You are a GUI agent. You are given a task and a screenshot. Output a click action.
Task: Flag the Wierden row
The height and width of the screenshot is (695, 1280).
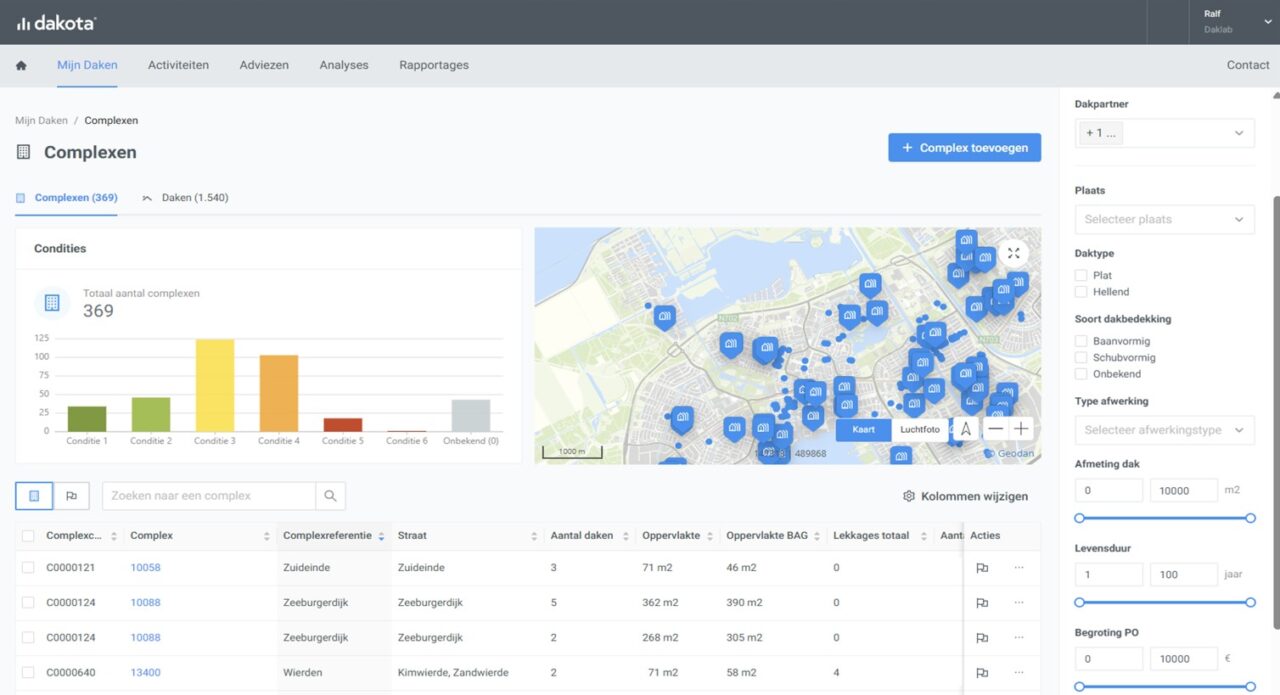[982, 673]
